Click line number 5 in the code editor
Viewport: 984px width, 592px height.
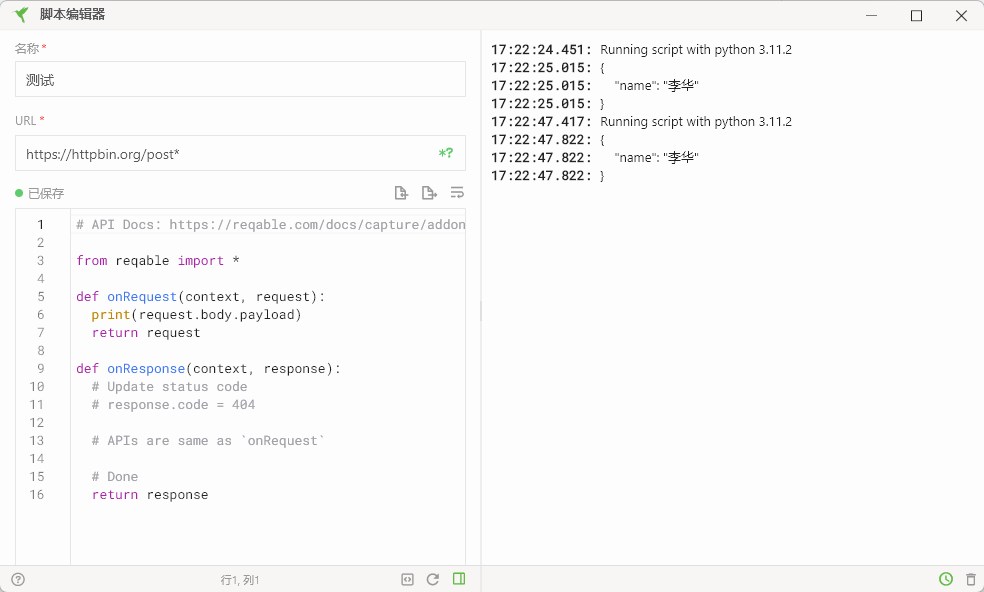click(39, 296)
